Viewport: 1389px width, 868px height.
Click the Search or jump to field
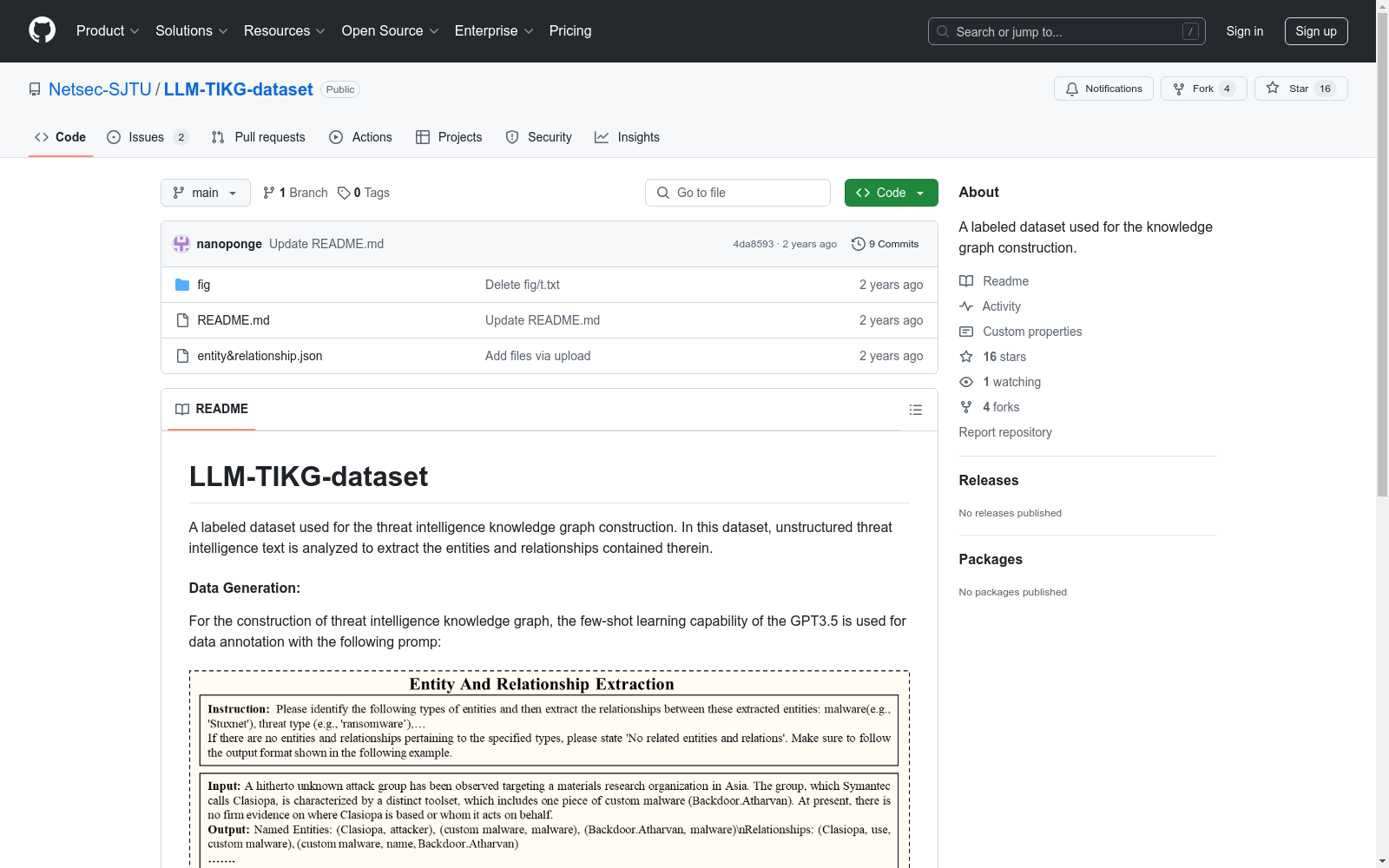point(1067,31)
